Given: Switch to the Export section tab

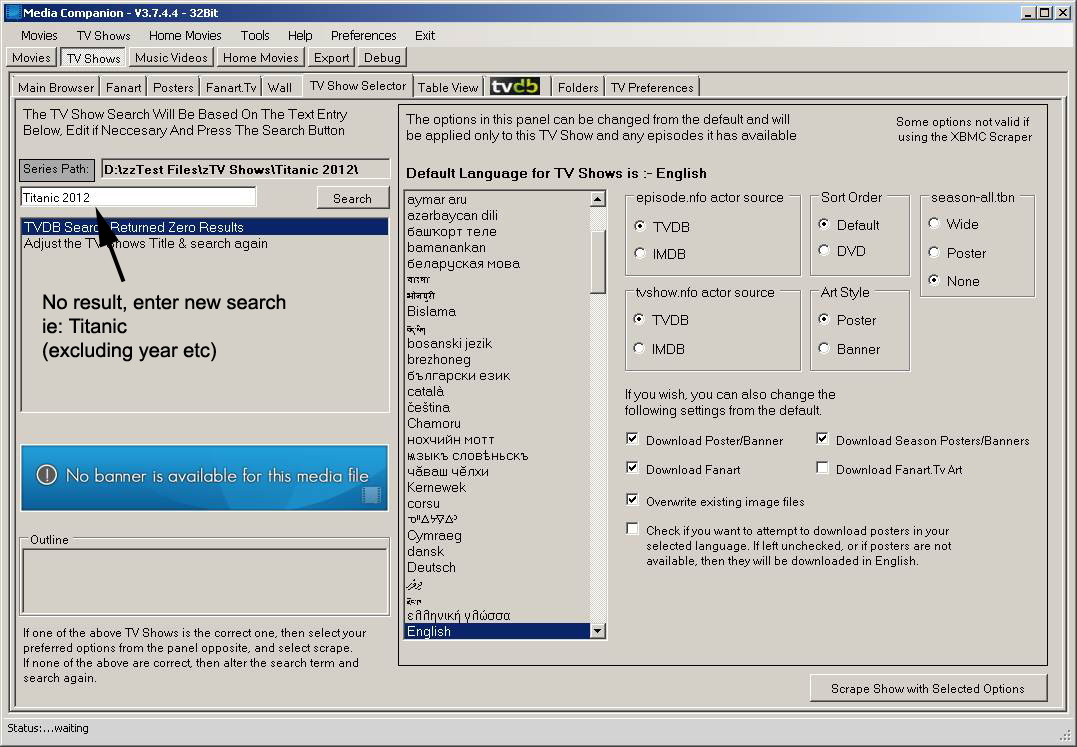Looking at the screenshot, I should 332,58.
